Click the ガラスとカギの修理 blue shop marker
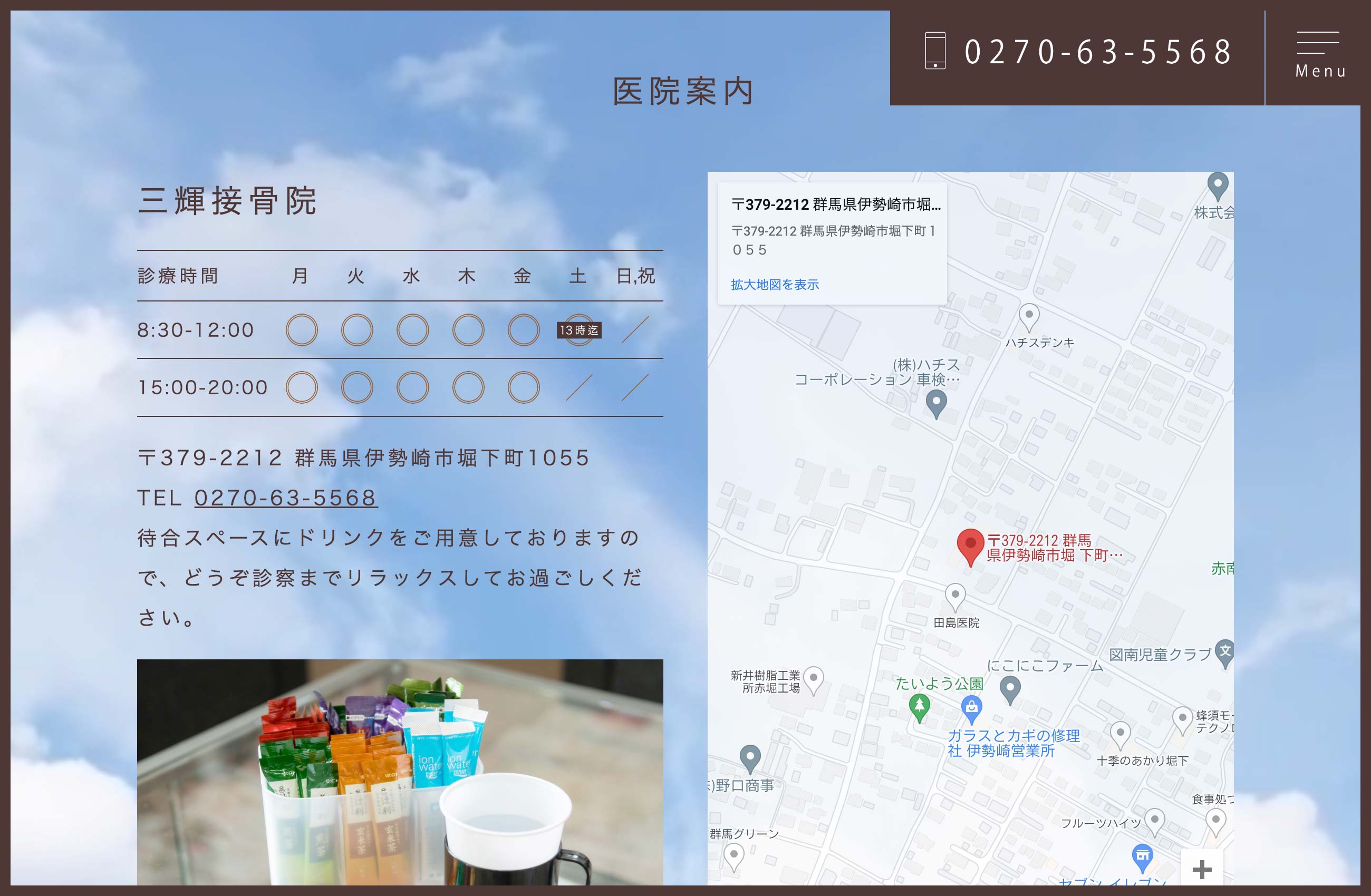Viewport: 1371px width, 896px height. pyautogui.click(x=971, y=708)
